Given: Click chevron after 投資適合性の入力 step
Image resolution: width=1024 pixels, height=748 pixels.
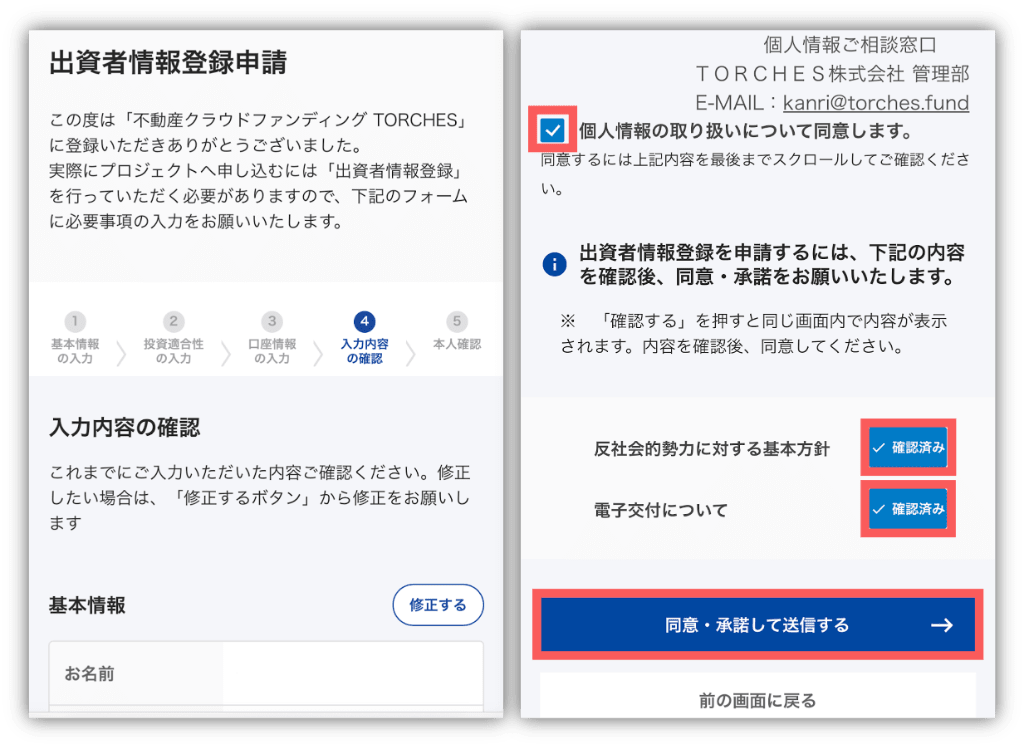Looking at the screenshot, I should 225,353.
